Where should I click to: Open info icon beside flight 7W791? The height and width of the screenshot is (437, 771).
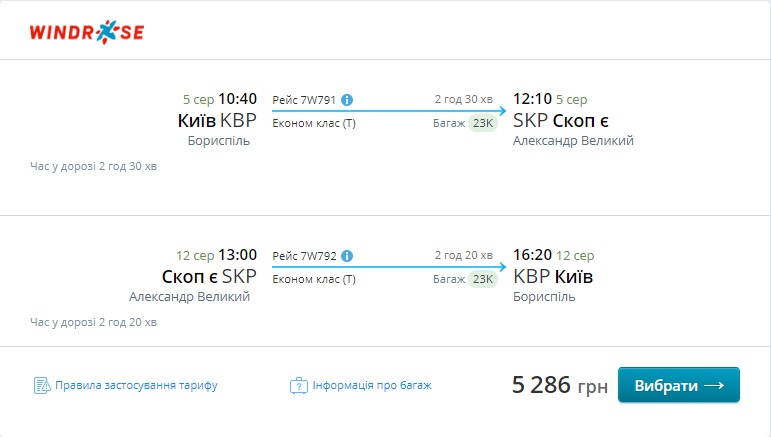pyautogui.click(x=347, y=100)
